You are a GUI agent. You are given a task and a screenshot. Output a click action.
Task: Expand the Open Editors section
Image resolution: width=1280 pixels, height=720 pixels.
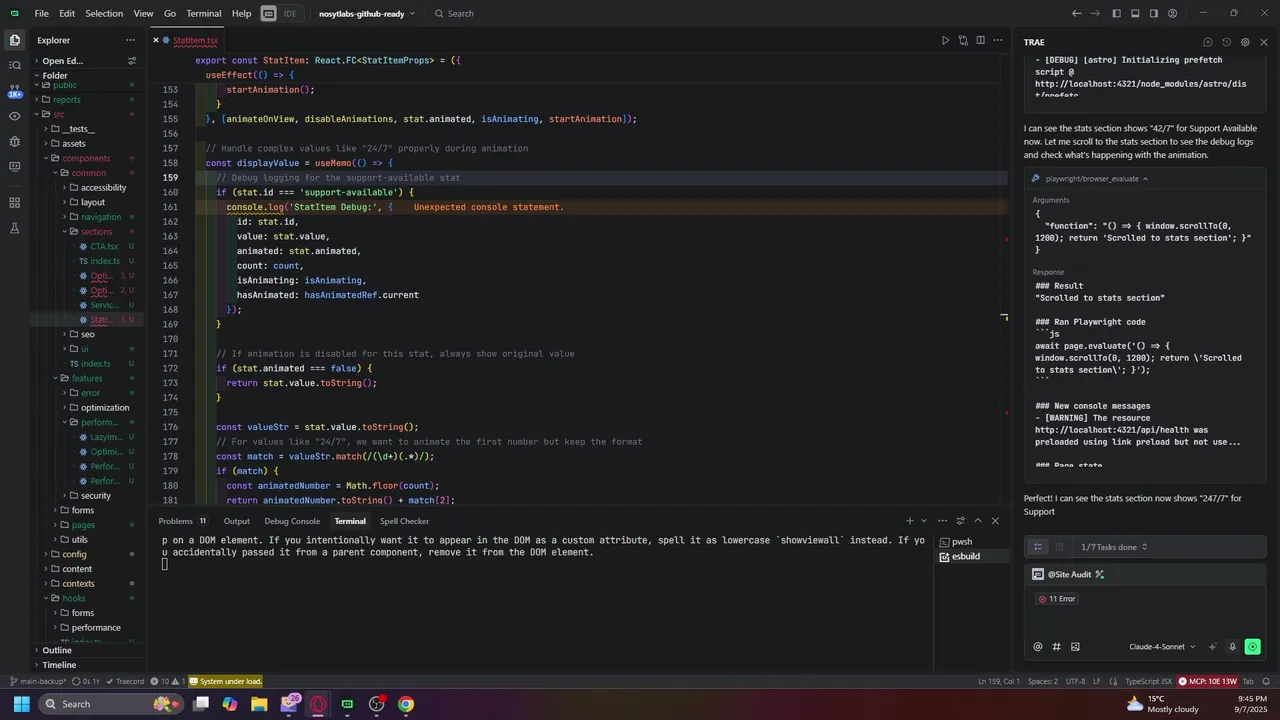(62, 61)
